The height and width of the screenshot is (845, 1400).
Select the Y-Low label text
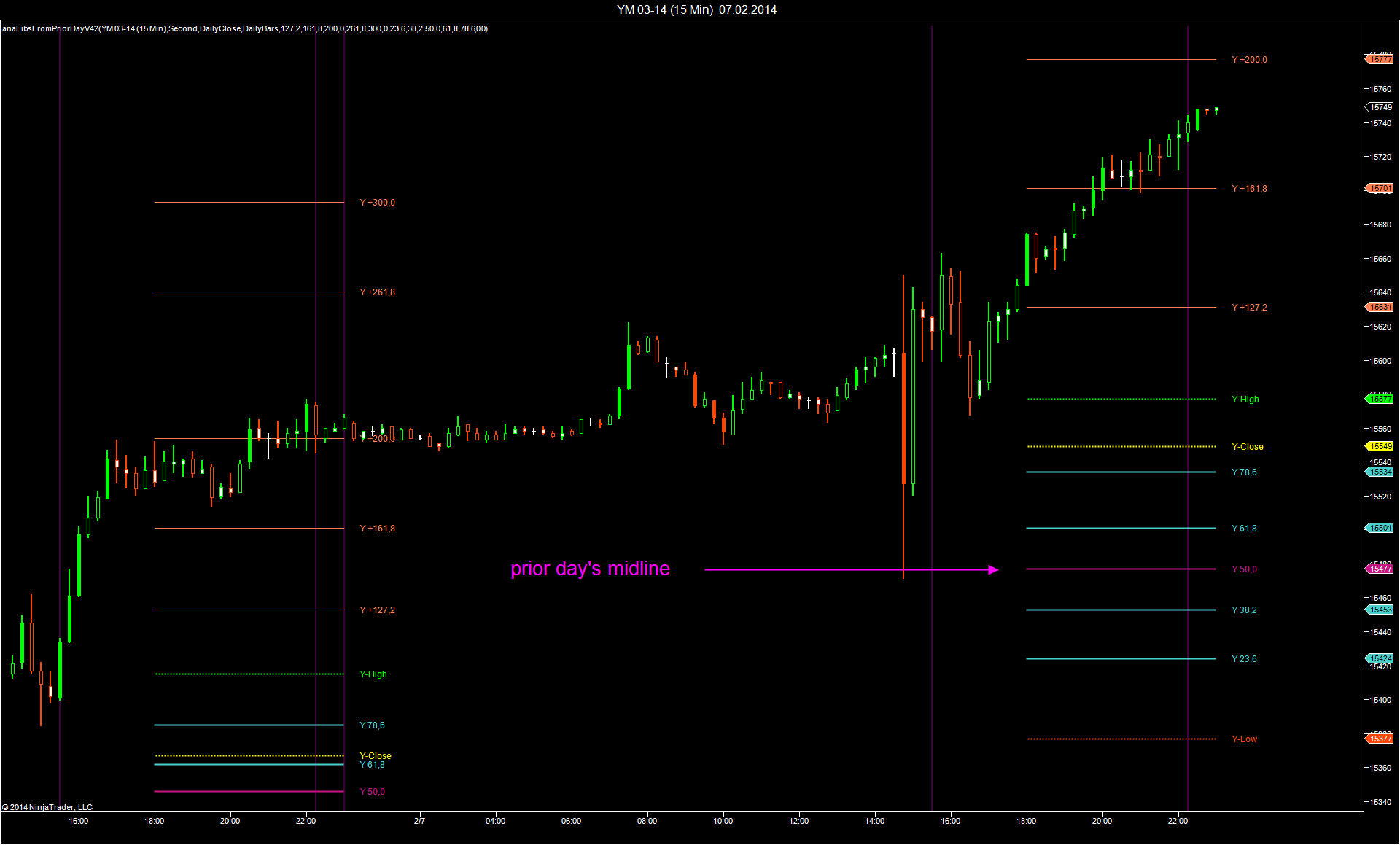1244,739
